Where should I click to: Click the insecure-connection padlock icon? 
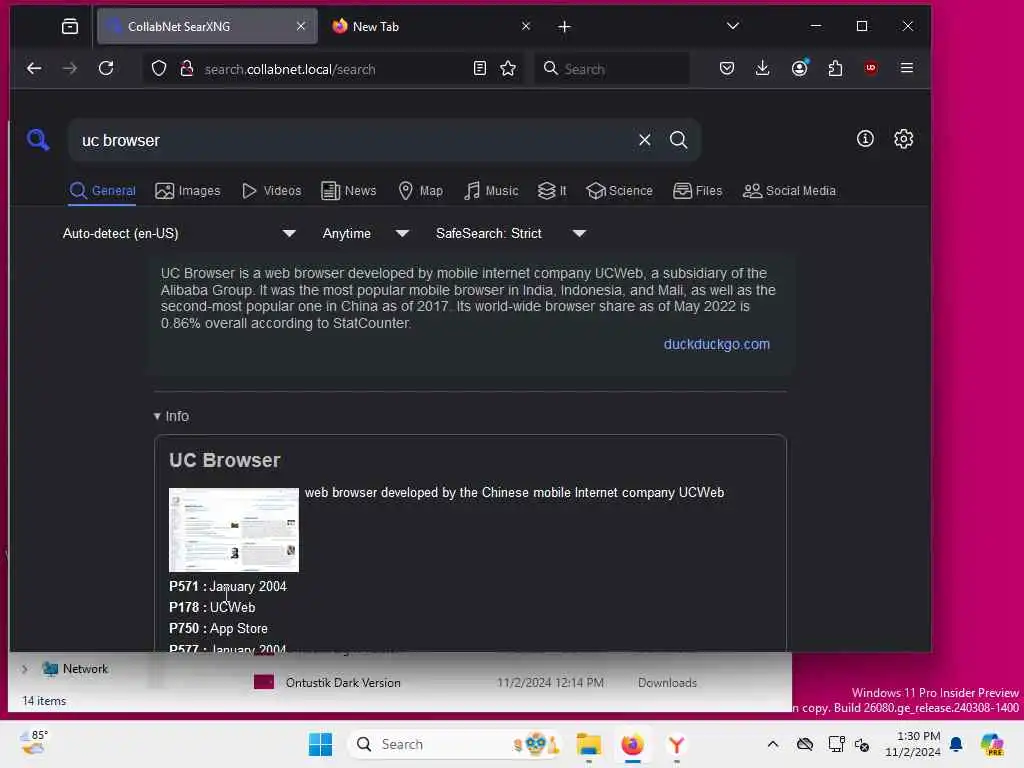[187, 69]
